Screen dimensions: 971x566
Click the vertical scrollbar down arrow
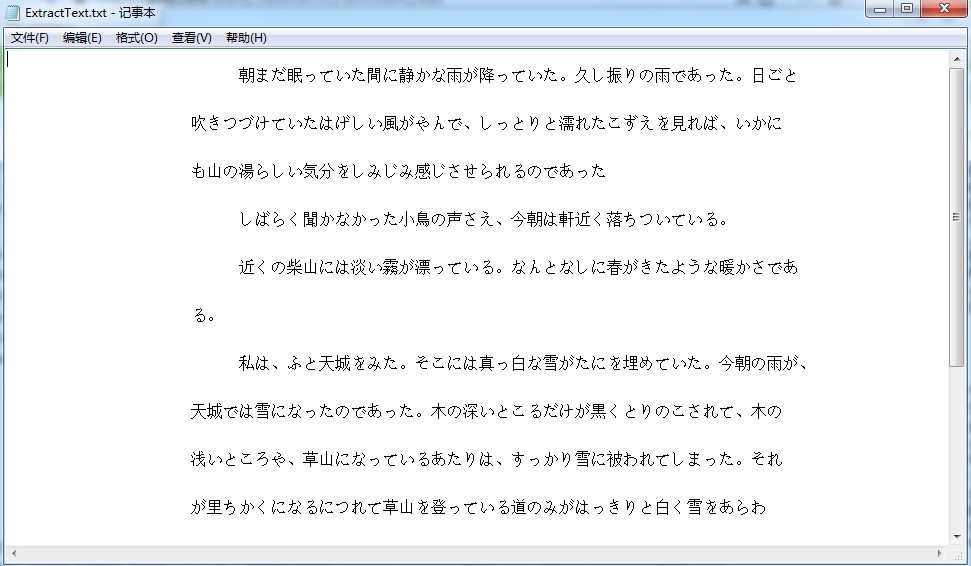(957, 538)
